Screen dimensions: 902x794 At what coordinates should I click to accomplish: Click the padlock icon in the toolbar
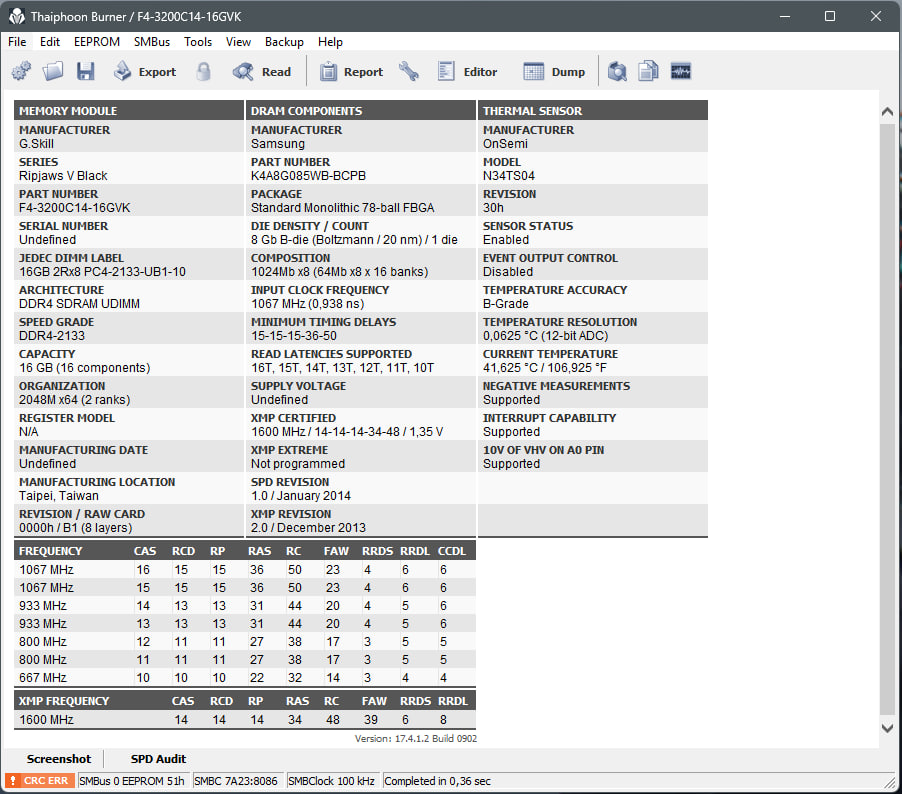pyautogui.click(x=203, y=71)
